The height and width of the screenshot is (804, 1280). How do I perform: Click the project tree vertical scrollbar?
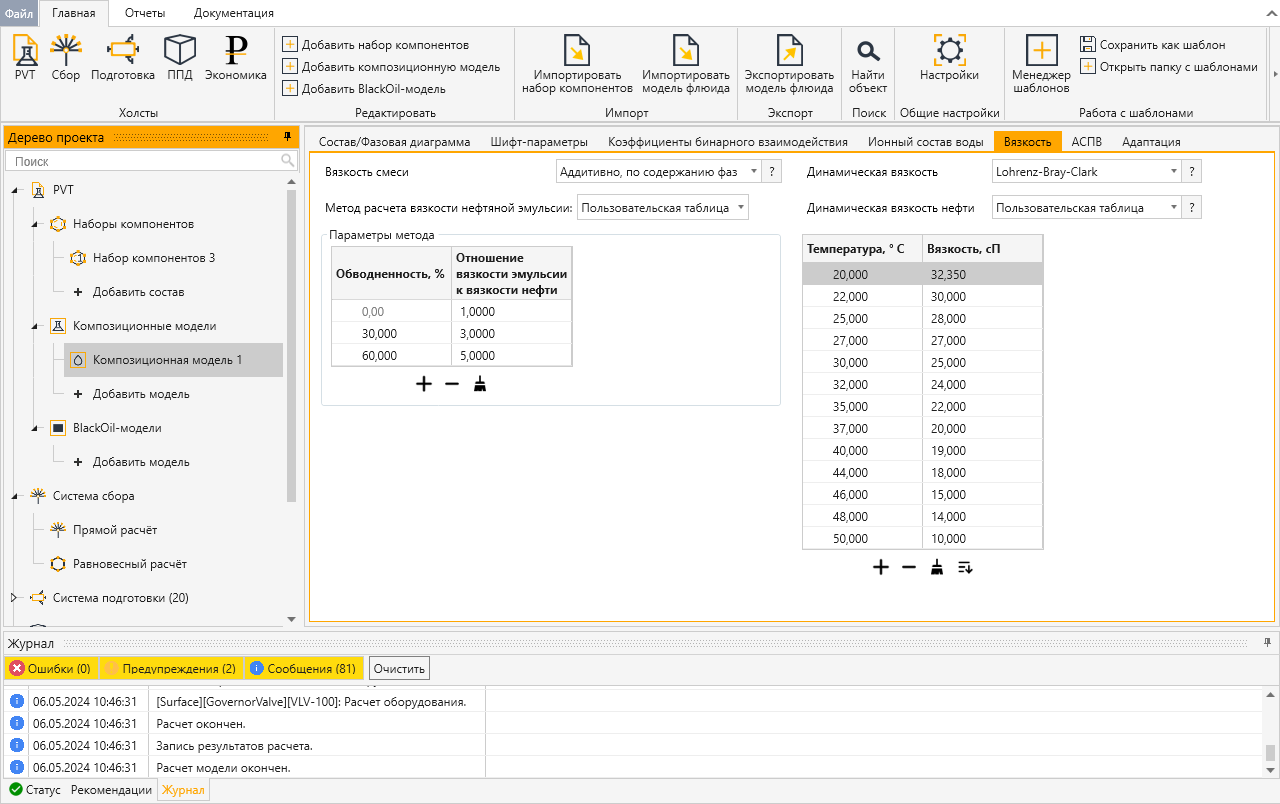pyautogui.click(x=291, y=345)
